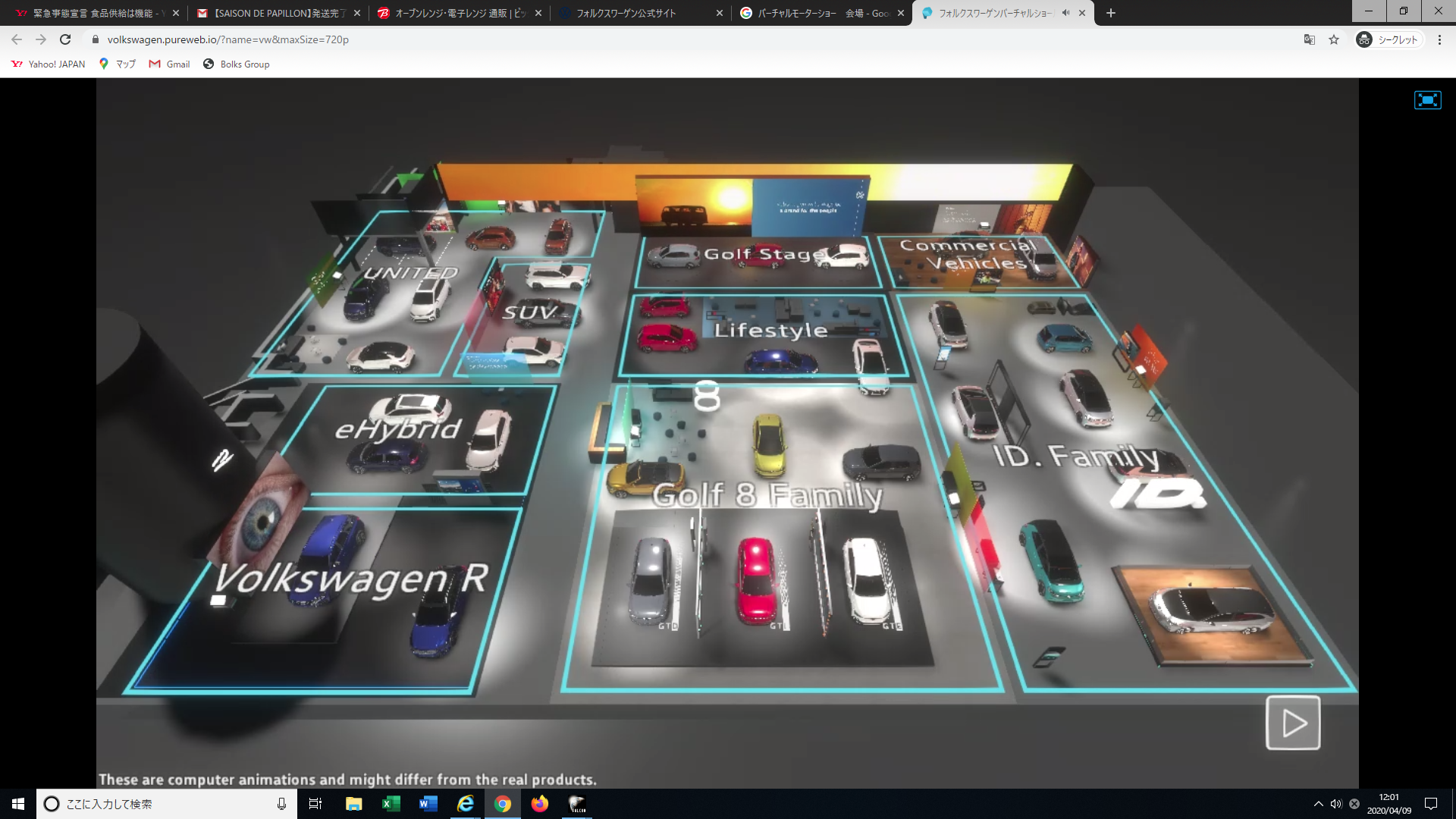The height and width of the screenshot is (819, 1456).
Task: Open Task View from taskbar
Action: [x=315, y=804]
